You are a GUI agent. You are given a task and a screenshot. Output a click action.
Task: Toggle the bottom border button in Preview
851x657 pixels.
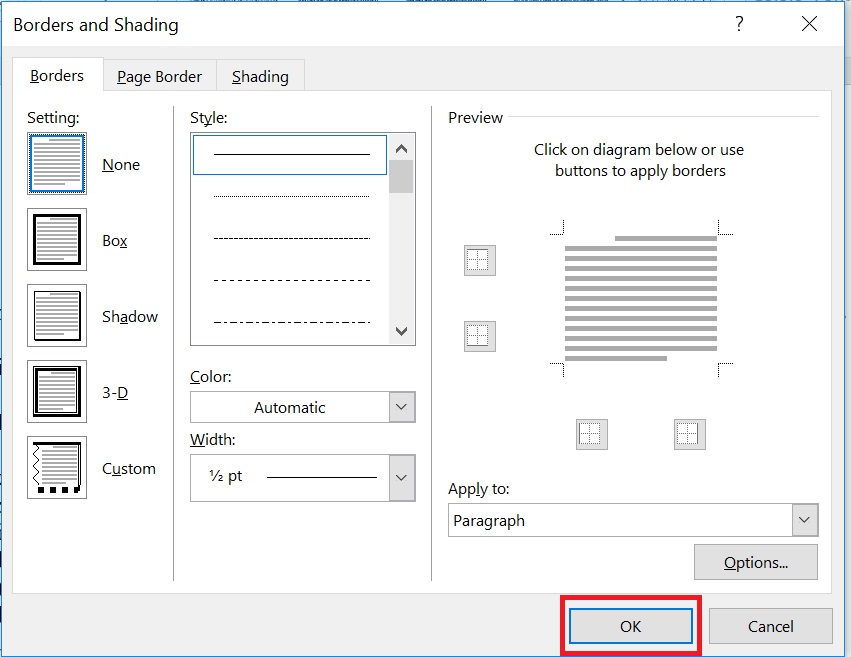[480, 336]
